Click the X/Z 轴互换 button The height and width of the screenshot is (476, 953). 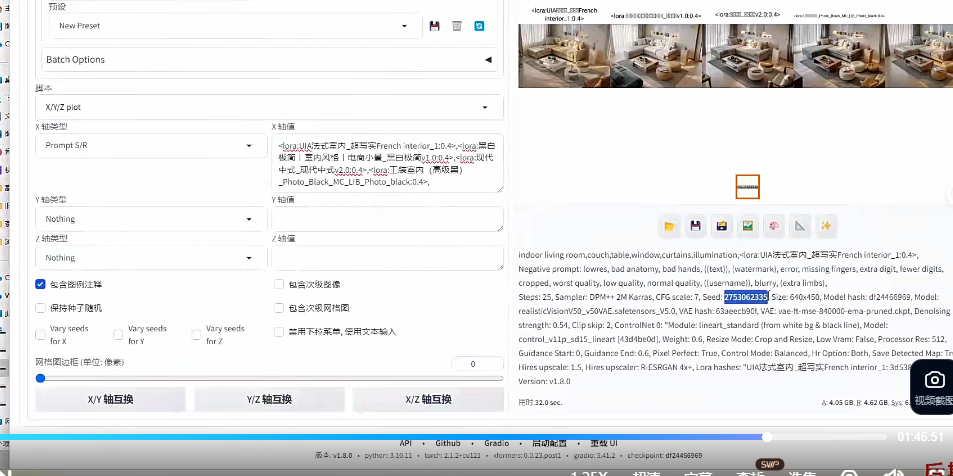tap(428, 399)
